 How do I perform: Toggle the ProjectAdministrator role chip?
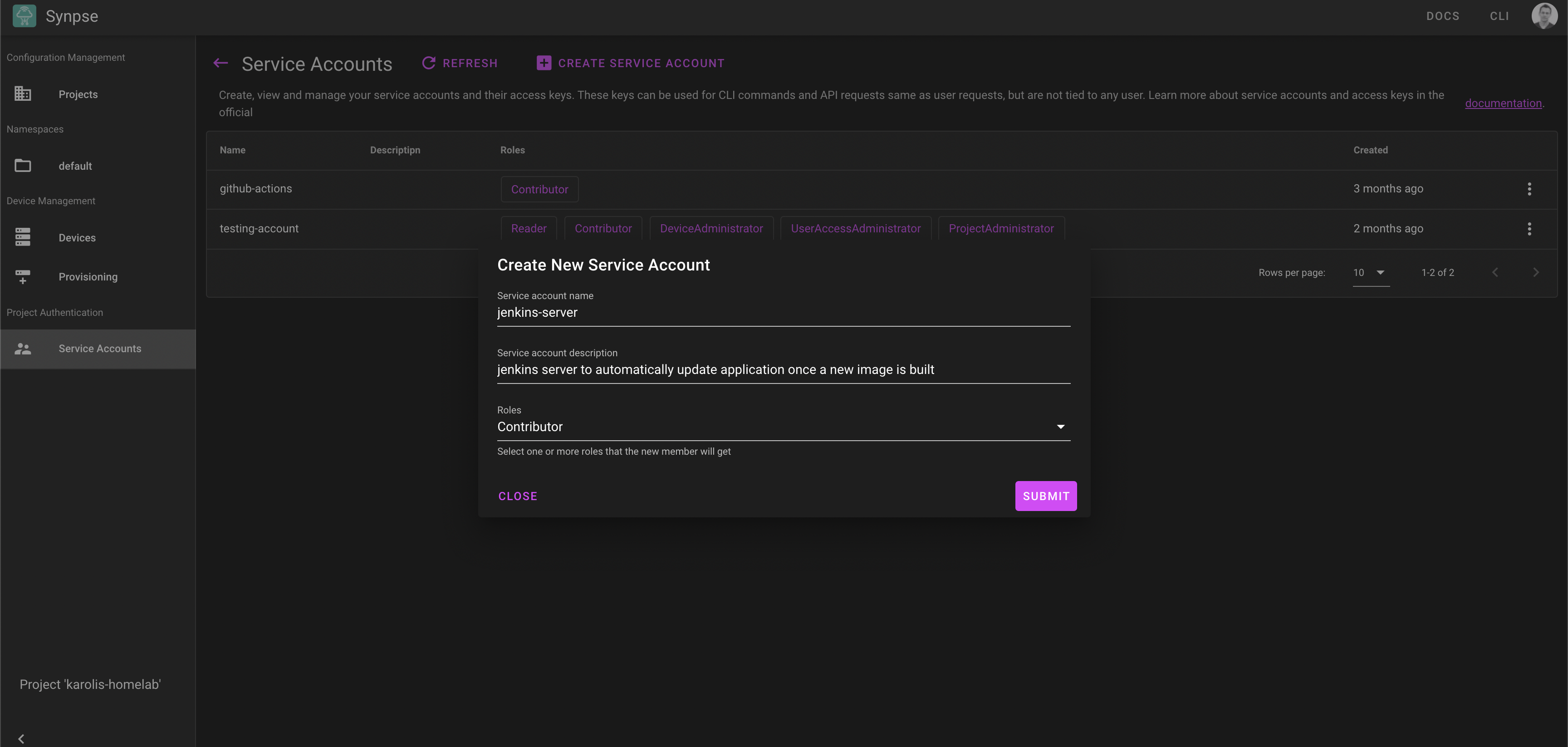click(x=1001, y=228)
